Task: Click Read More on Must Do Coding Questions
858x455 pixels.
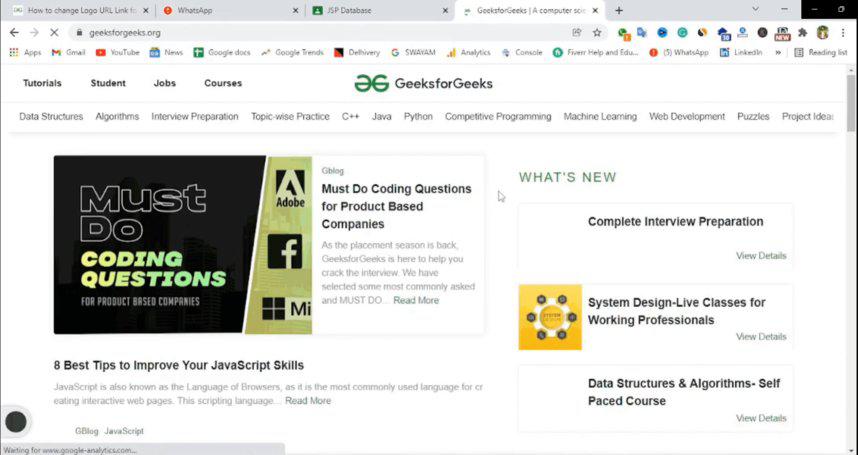Action: point(416,300)
